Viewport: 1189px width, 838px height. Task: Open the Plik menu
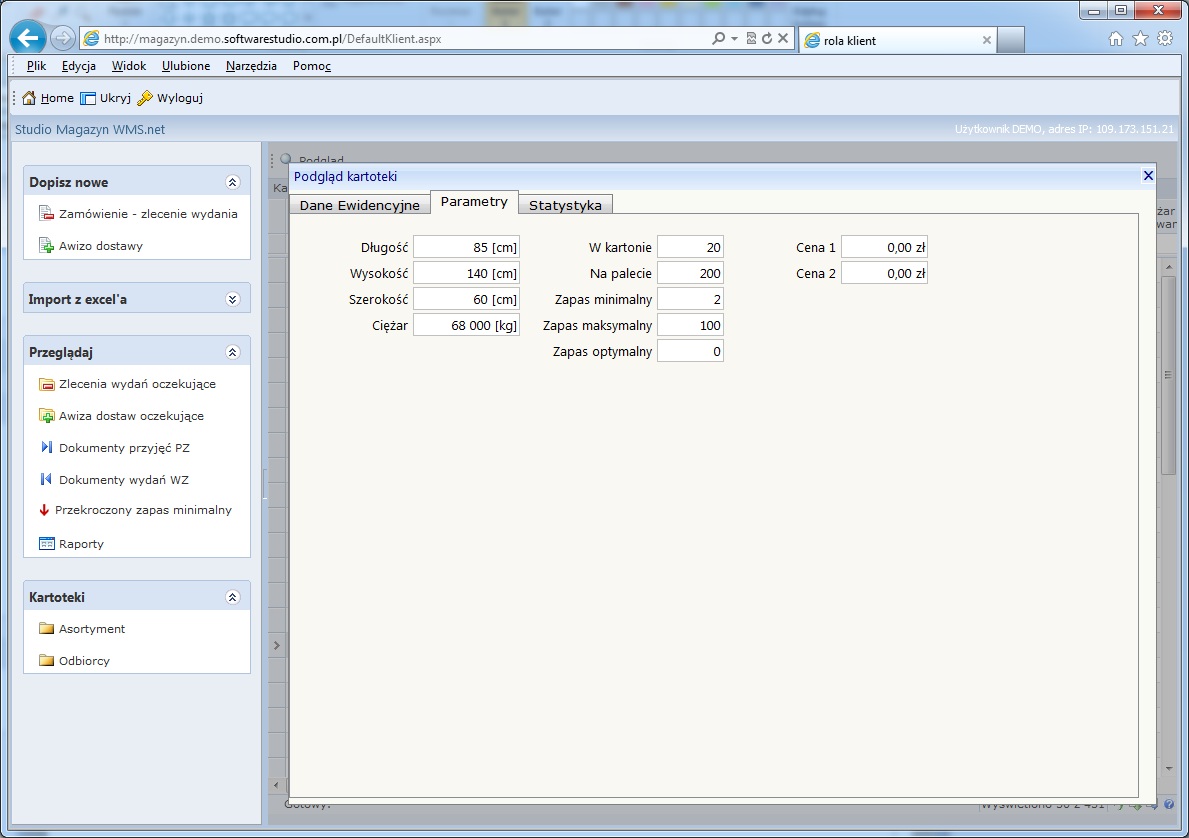[36, 66]
